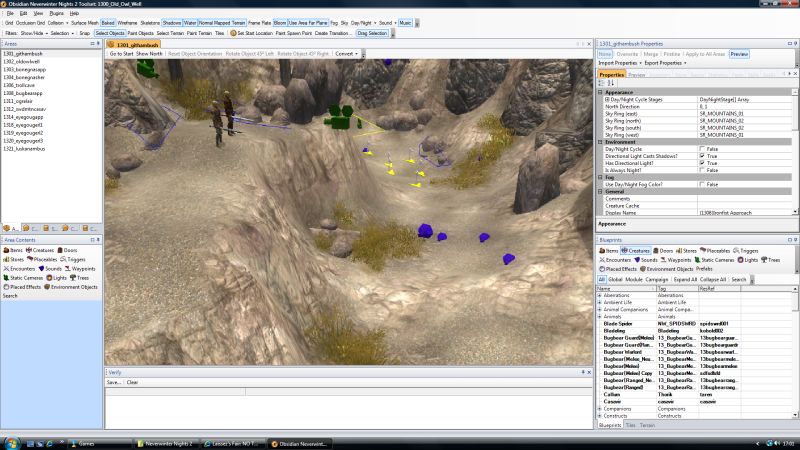Image resolution: width=800 pixels, height=450 pixels.
Task: Select Encounters category in Blueprints panel
Action: (x=615, y=260)
